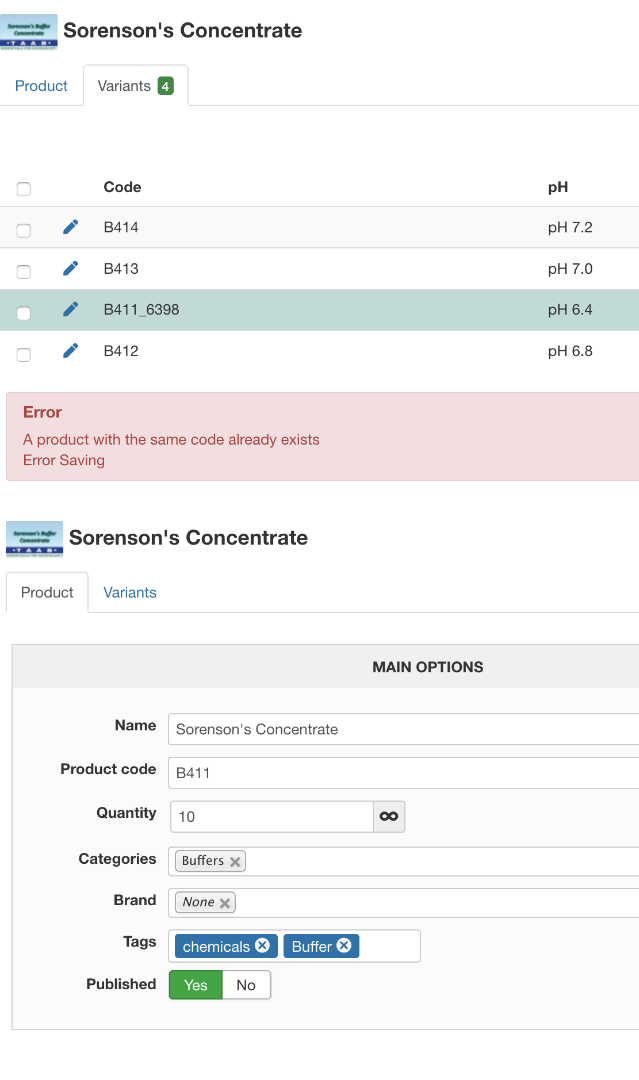Delete the chemicals tag
Screen dimensions: 639x1080
pyautogui.click(x=262, y=946)
